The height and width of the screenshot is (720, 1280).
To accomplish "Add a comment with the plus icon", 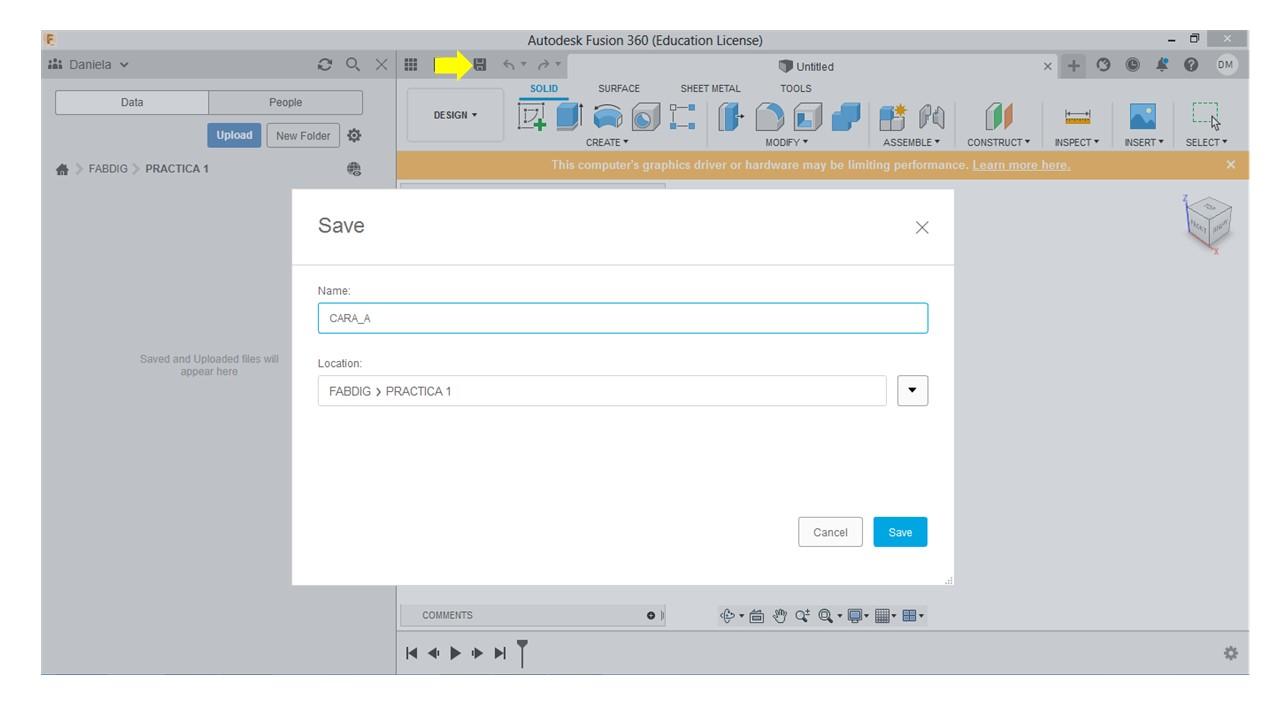I will click(651, 615).
